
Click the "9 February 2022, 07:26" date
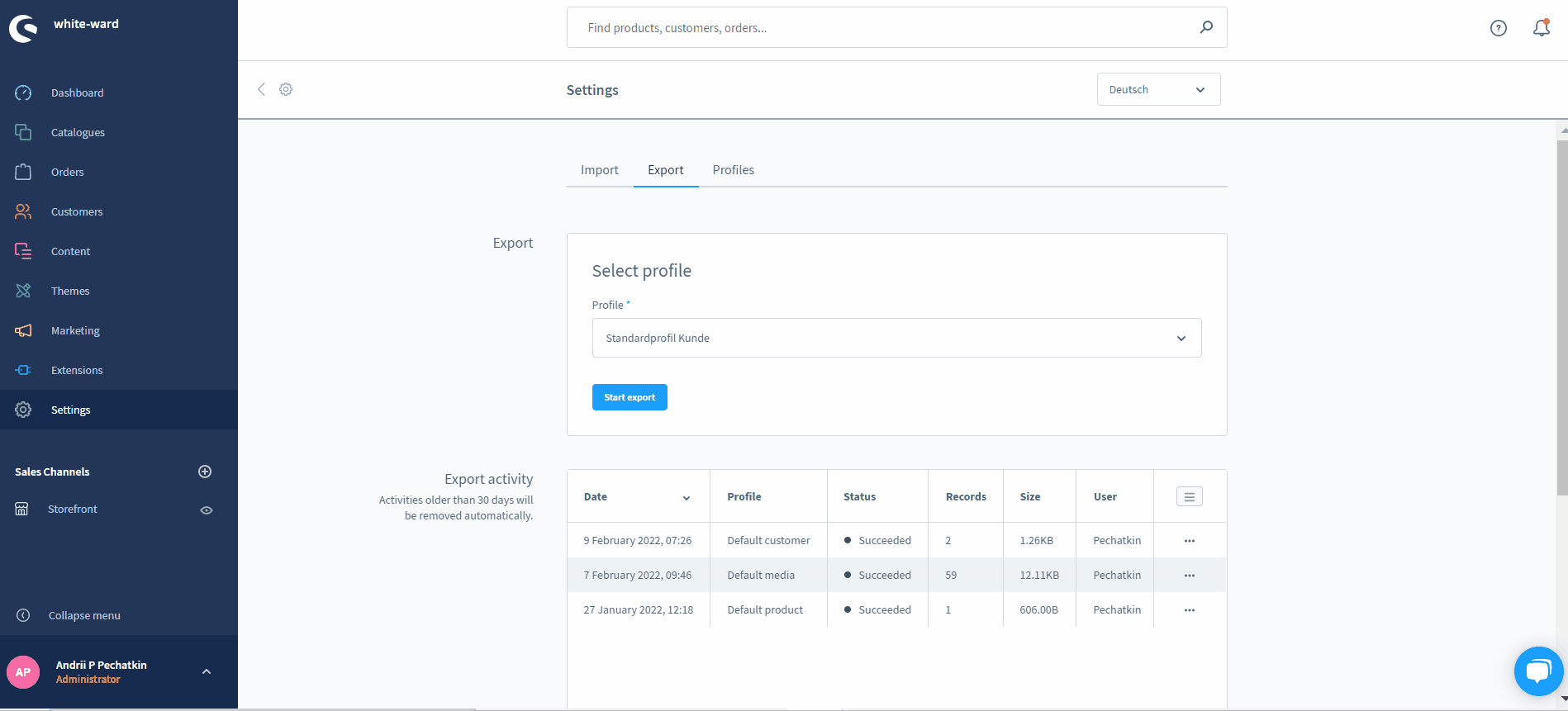pos(638,540)
